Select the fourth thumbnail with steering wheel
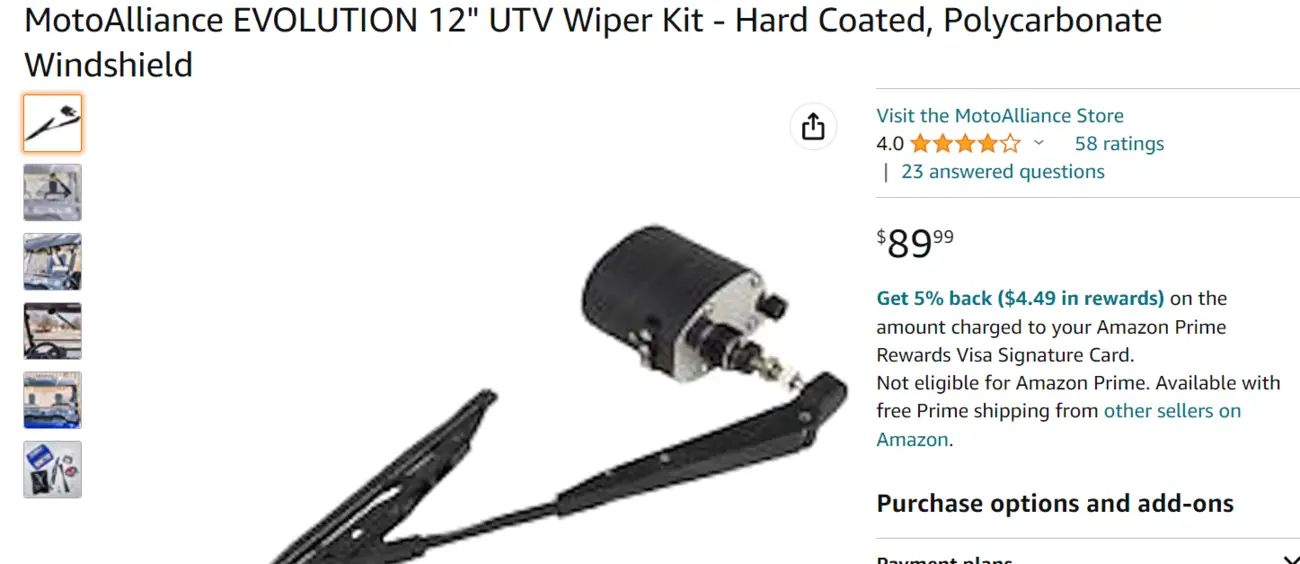Image resolution: width=1300 pixels, height=564 pixels. click(x=53, y=331)
